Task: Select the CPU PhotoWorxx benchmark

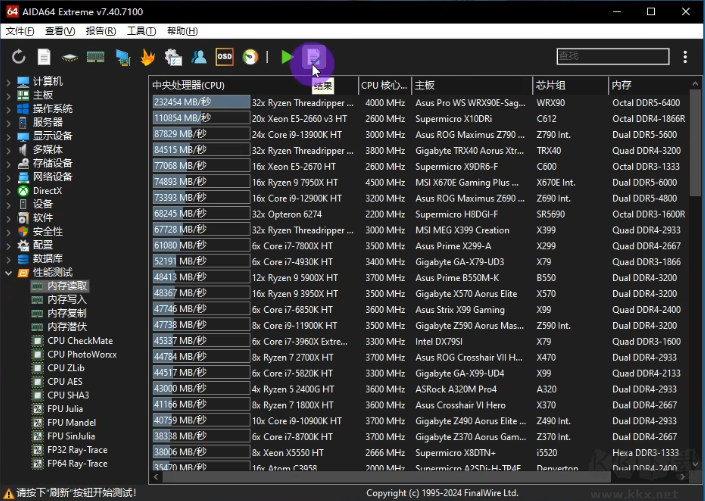Action: pos(82,354)
